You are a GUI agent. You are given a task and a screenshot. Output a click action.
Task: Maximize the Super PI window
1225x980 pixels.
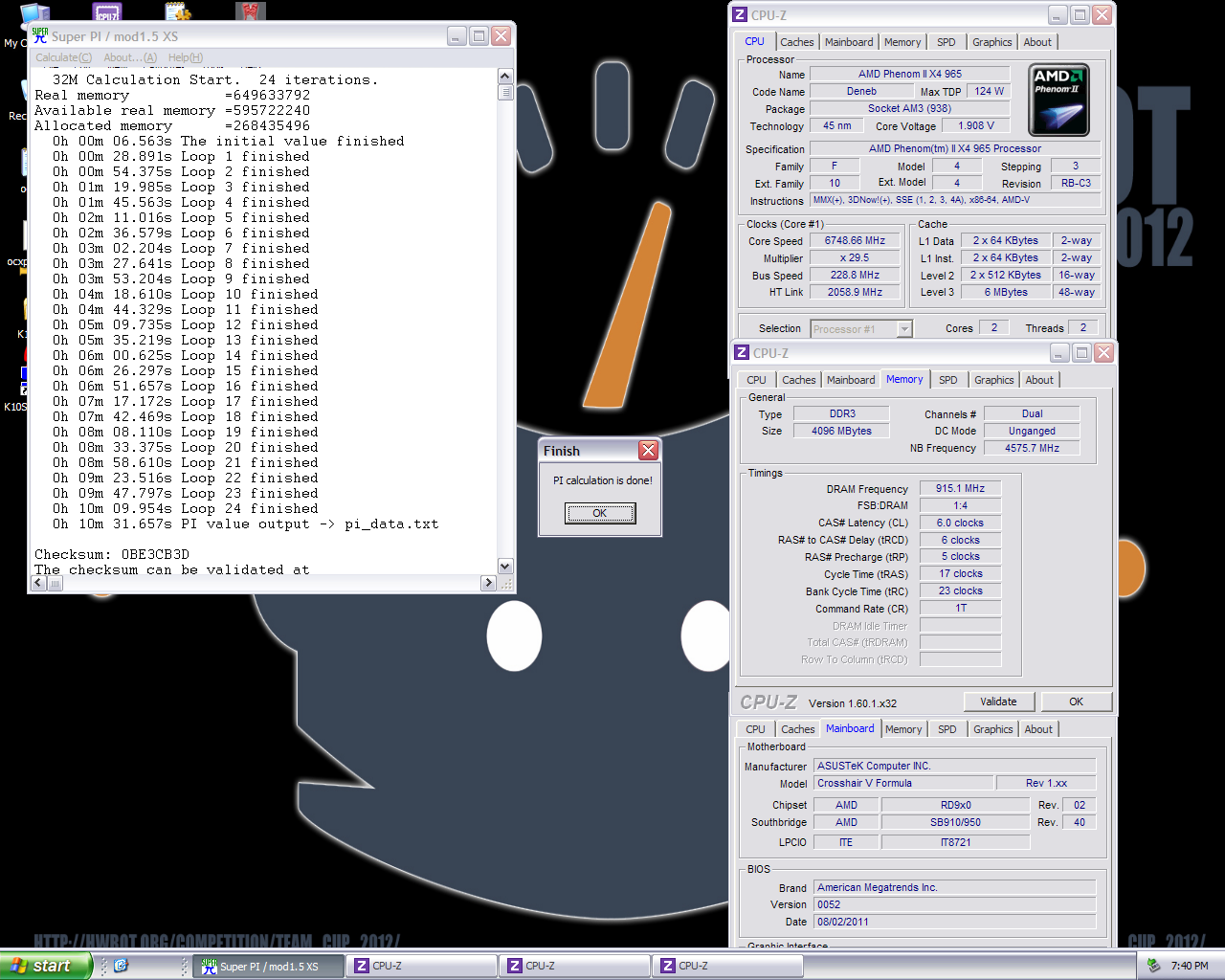click(x=479, y=36)
